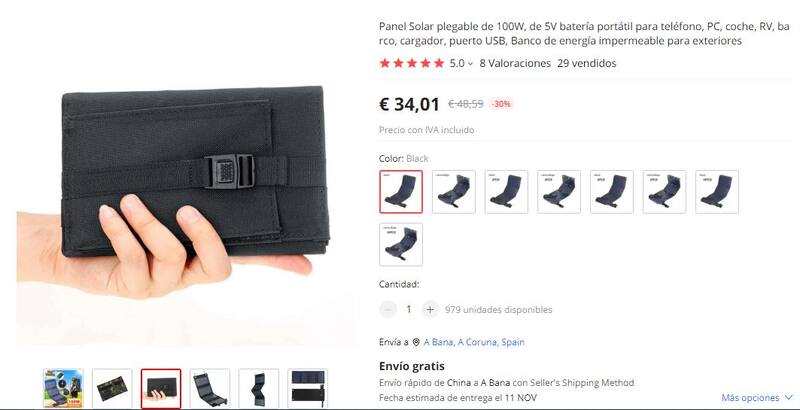The image size is (800, 410).
Task: Select the hand-held folded panel thumbnail
Action: (x=161, y=389)
